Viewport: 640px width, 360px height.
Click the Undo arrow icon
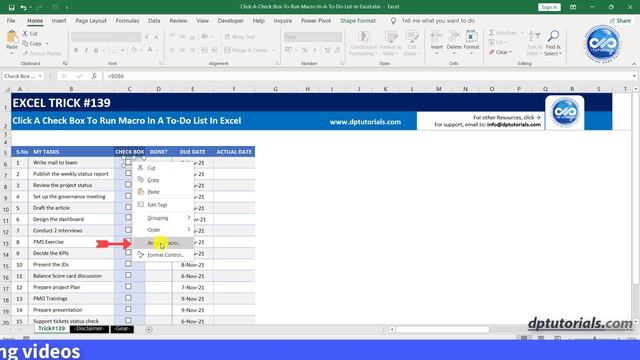pos(23,7)
